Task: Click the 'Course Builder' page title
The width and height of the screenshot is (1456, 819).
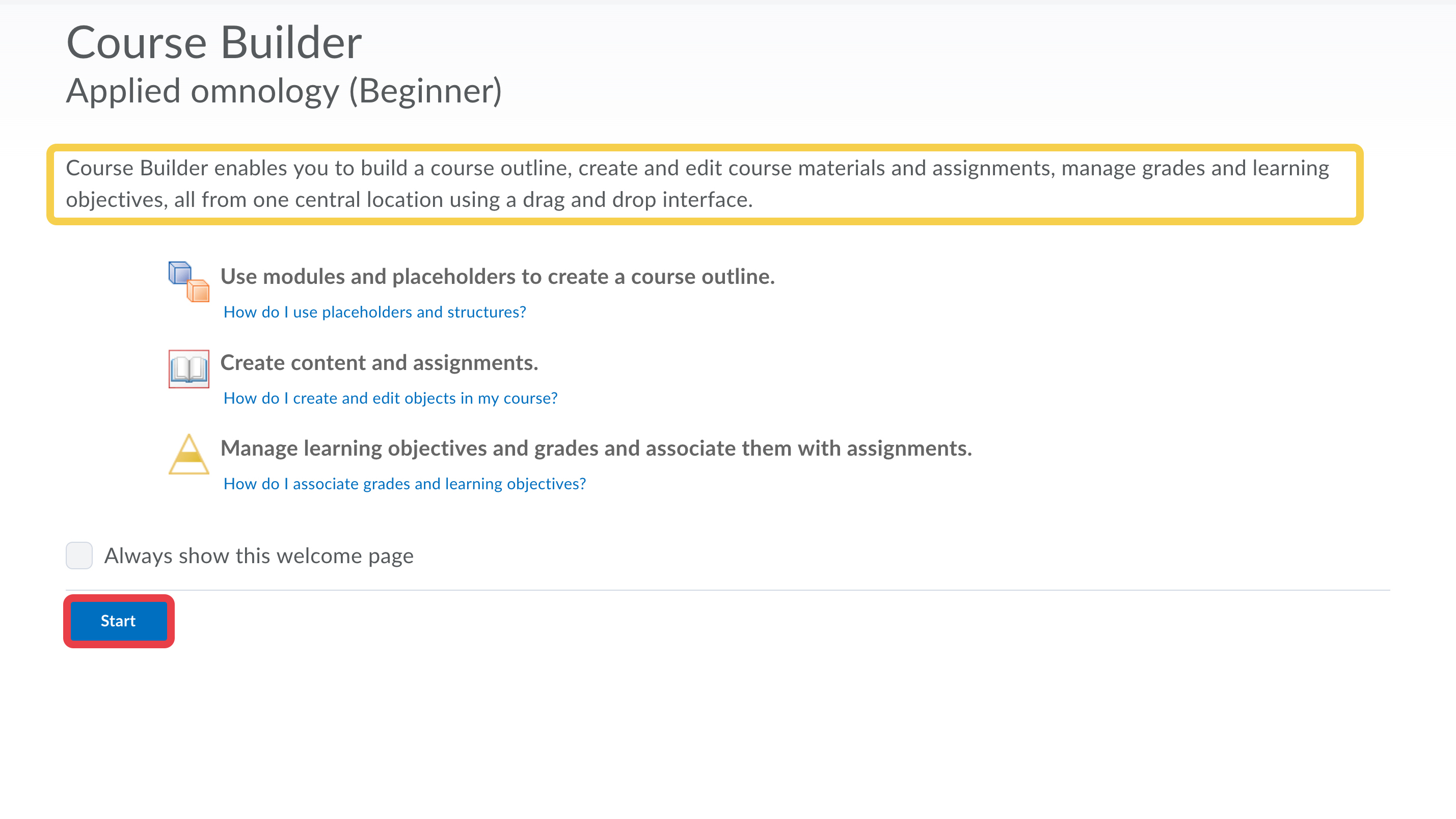Action: 214,43
